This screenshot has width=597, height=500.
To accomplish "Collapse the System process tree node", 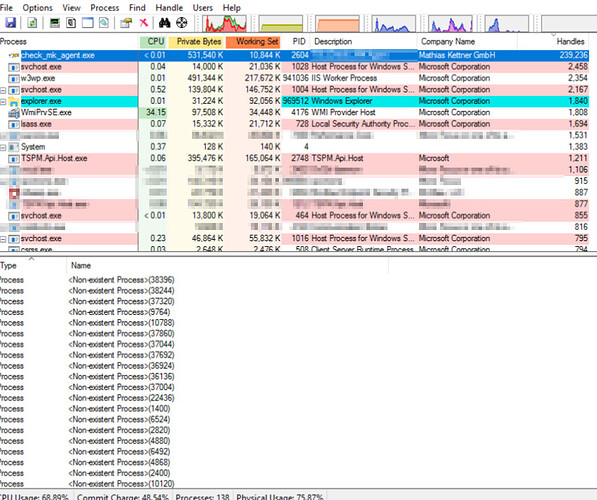I will point(3,147).
